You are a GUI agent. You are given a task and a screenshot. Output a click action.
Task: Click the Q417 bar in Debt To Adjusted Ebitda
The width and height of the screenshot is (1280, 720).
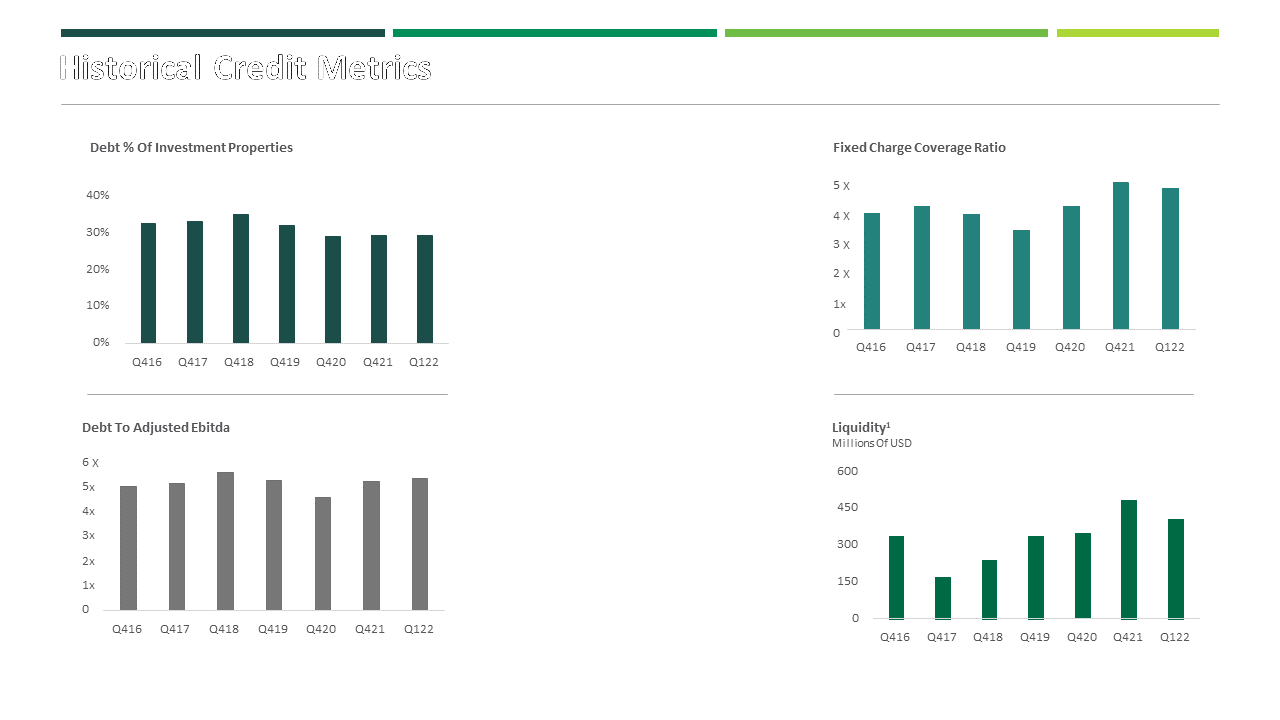pos(177,547)
